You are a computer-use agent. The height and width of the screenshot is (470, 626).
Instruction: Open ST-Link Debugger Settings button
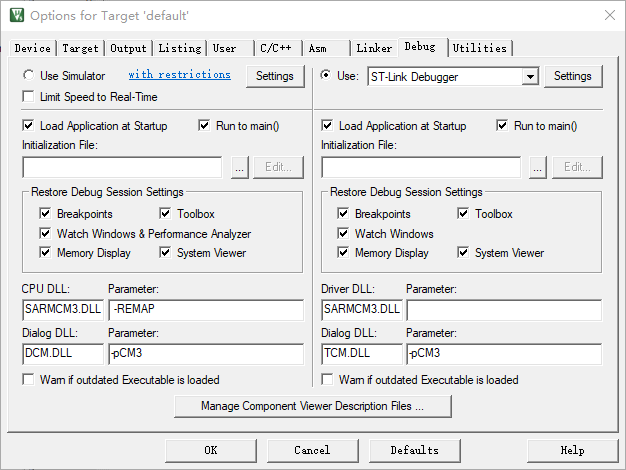click(x=573, y=76)
